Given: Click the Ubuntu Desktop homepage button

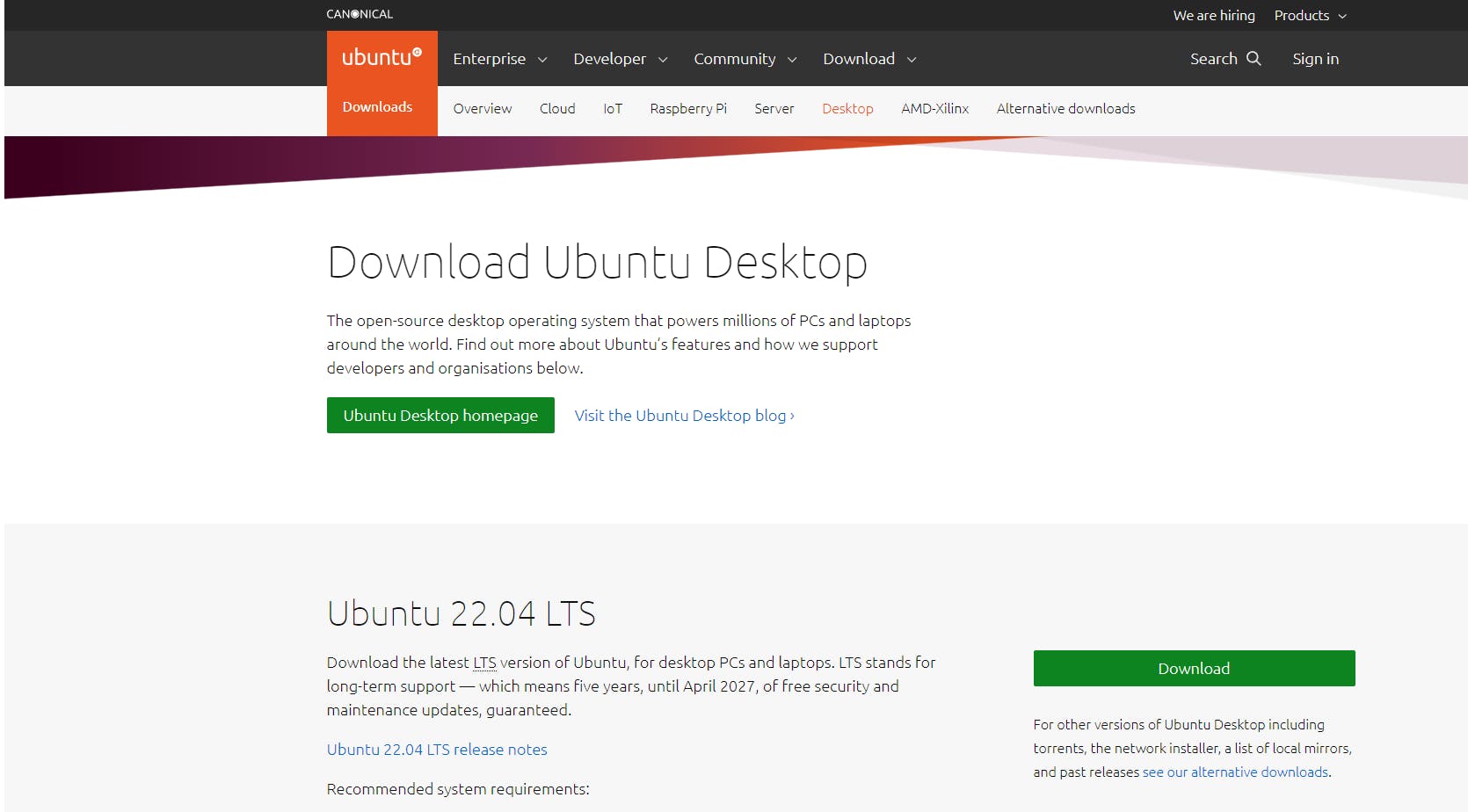Looking at the screenshot, I should [x=440, y=416].
